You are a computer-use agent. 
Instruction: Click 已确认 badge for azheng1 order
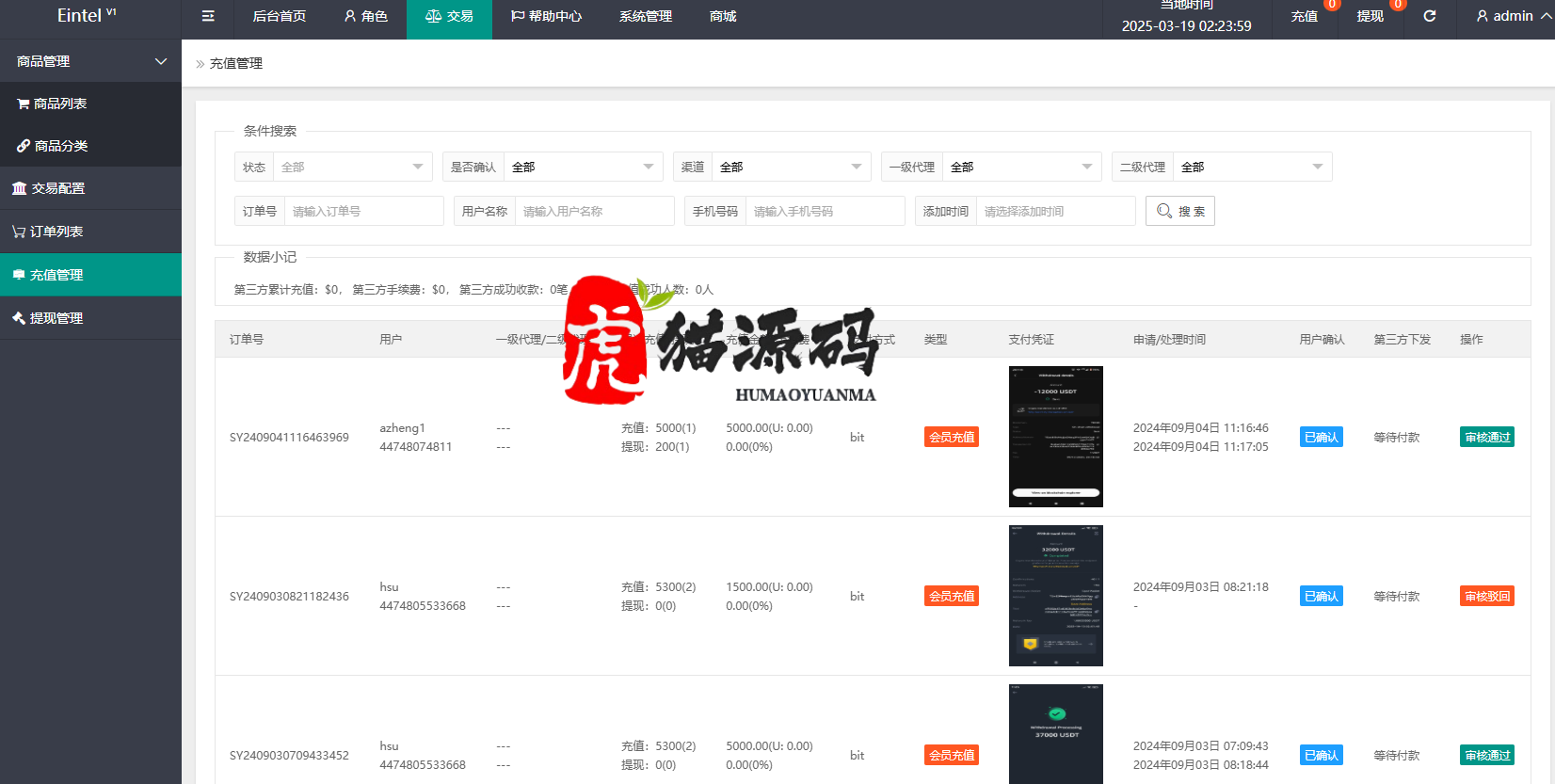1322,437
